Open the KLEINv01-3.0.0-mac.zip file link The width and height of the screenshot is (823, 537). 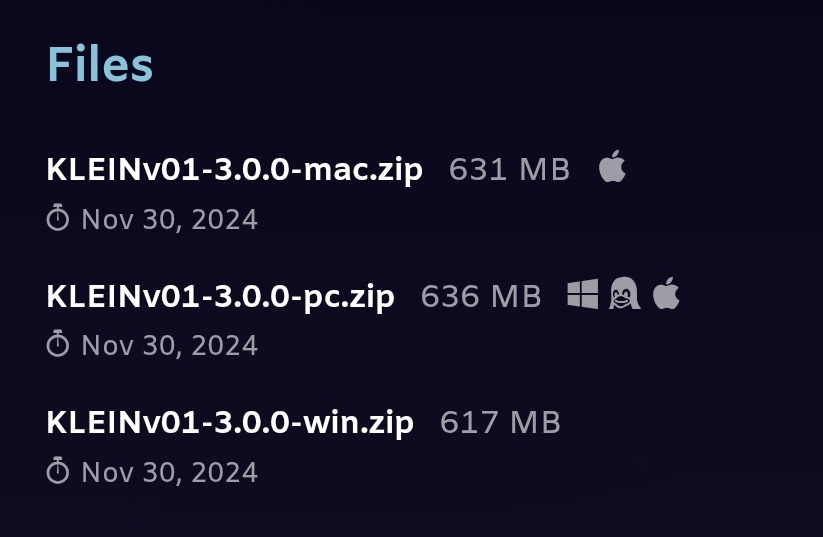point(235,170)
